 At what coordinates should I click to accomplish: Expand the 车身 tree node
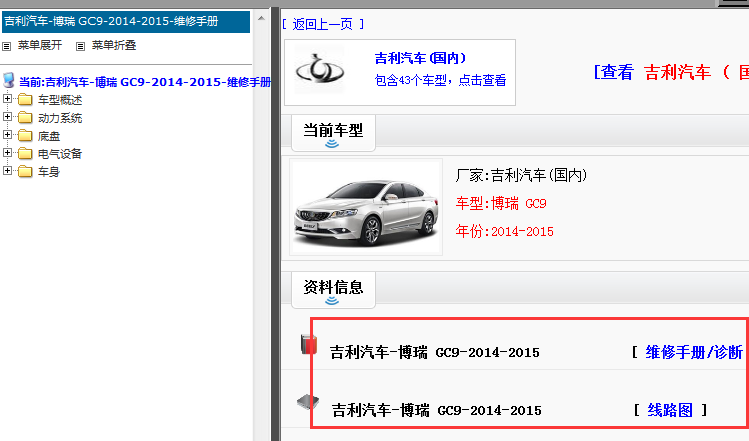pos(7,171)
